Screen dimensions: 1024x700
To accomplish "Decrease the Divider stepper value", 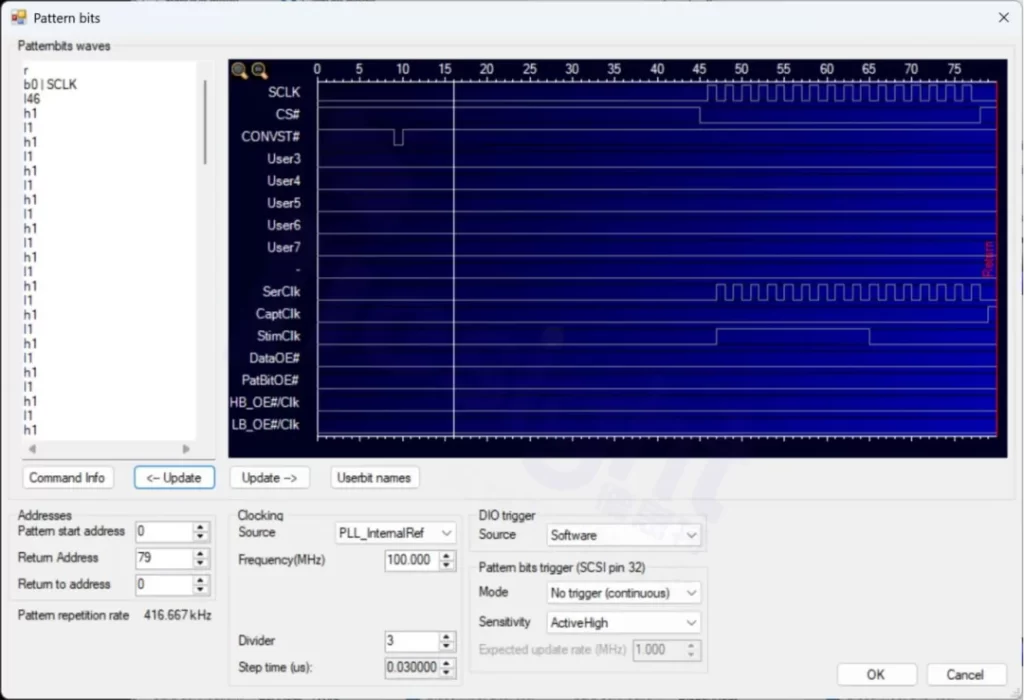I will tap(448, 646).
